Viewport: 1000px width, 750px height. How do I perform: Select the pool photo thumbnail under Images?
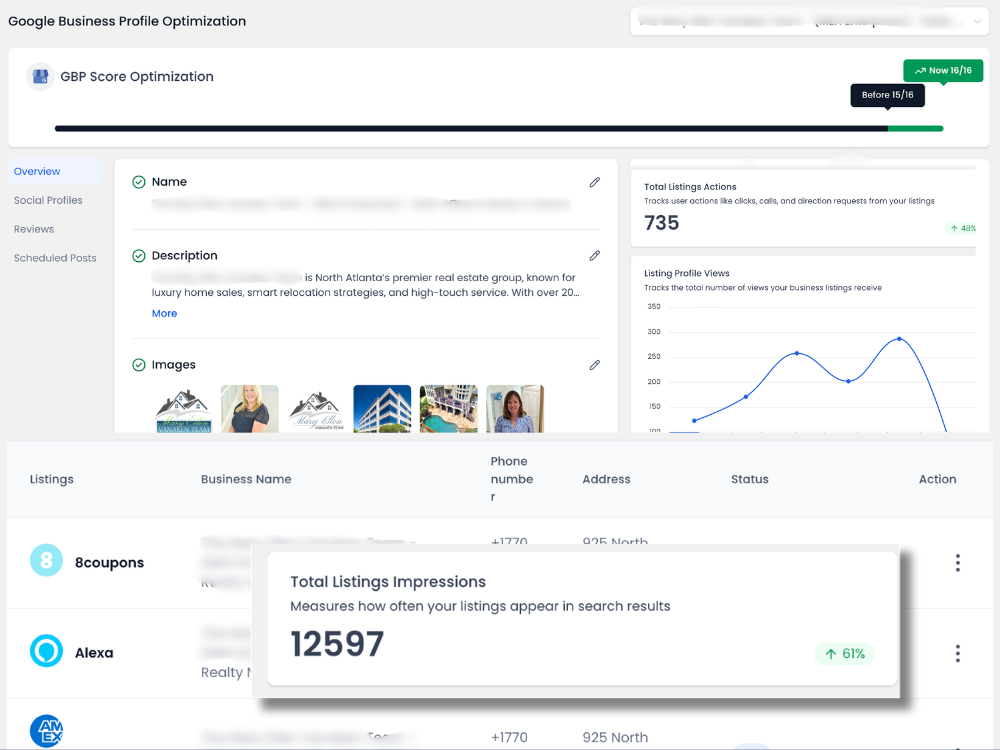click(448, 408)
